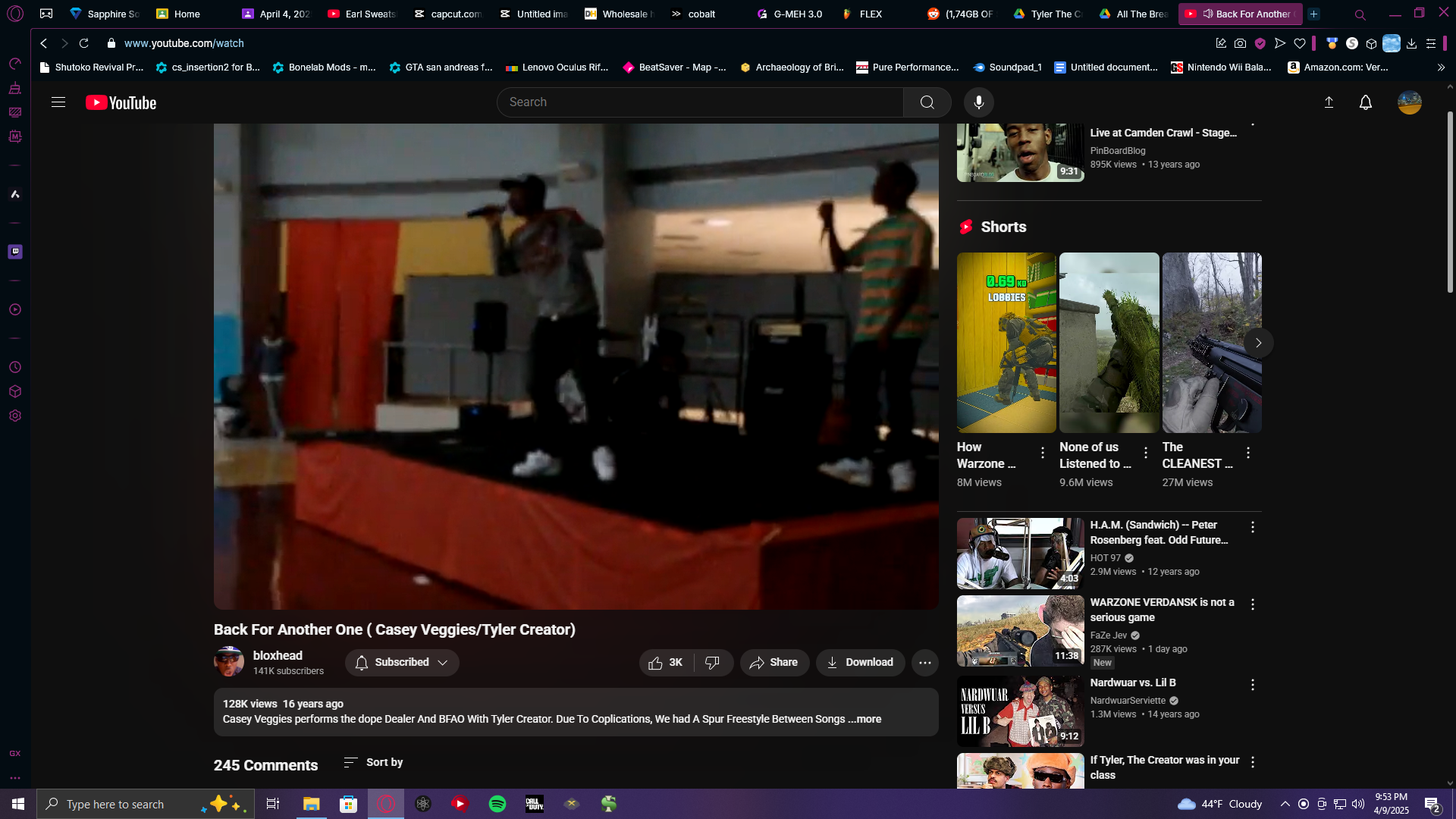Dislike the video with thumbs down
This screenshot has width=1456, height=819.
[713, 663]
